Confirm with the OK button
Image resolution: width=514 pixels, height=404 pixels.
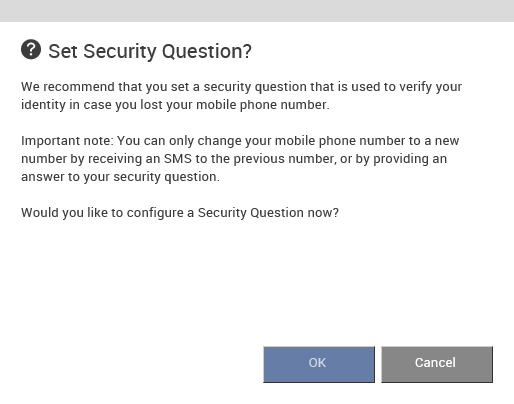click(x=319, y=364)
